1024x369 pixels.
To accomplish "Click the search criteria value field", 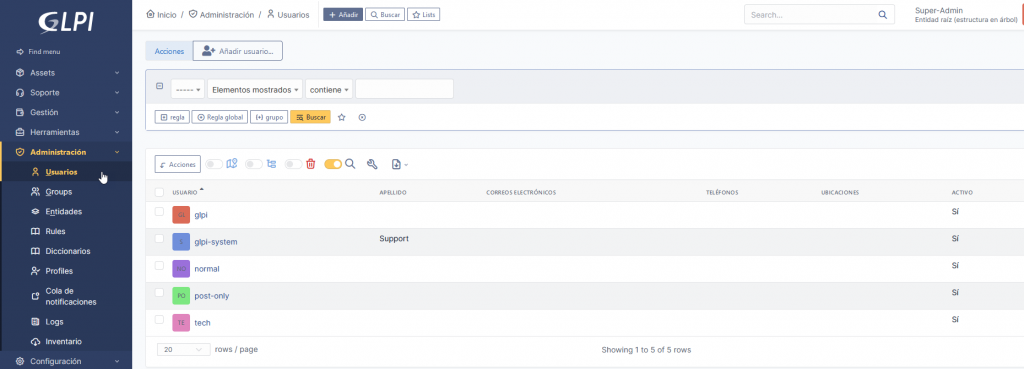I will click(x=404, y=89).
